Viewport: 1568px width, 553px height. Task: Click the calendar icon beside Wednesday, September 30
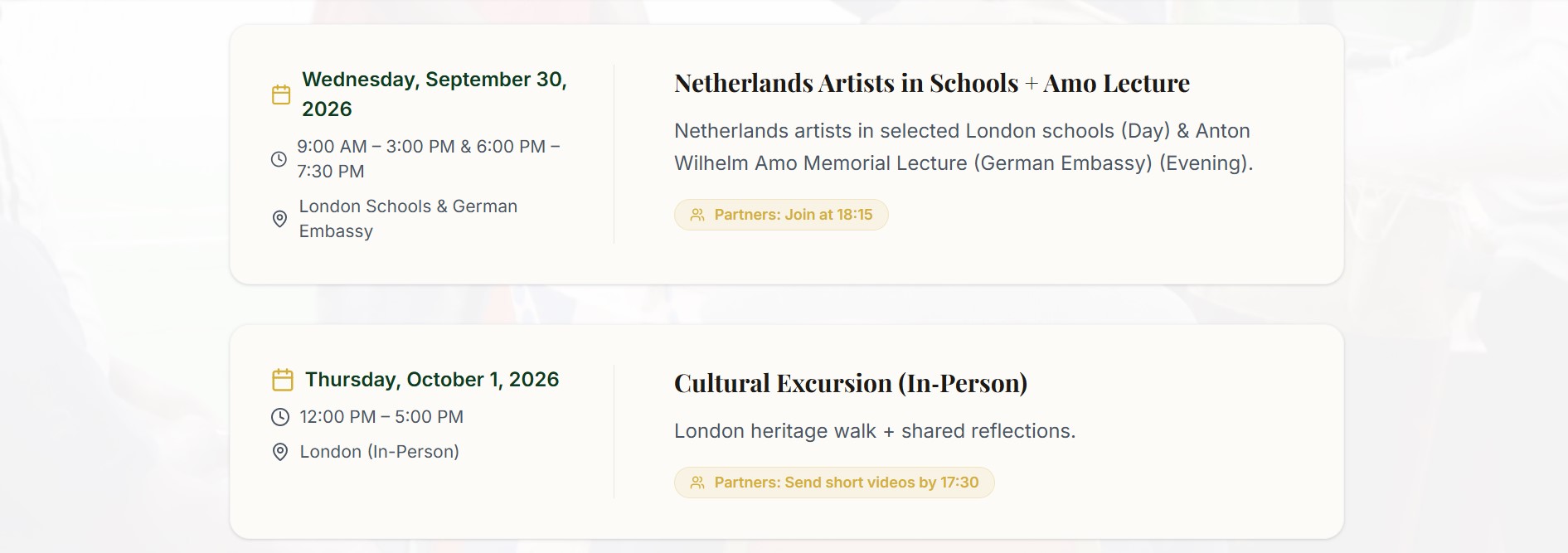281,95
